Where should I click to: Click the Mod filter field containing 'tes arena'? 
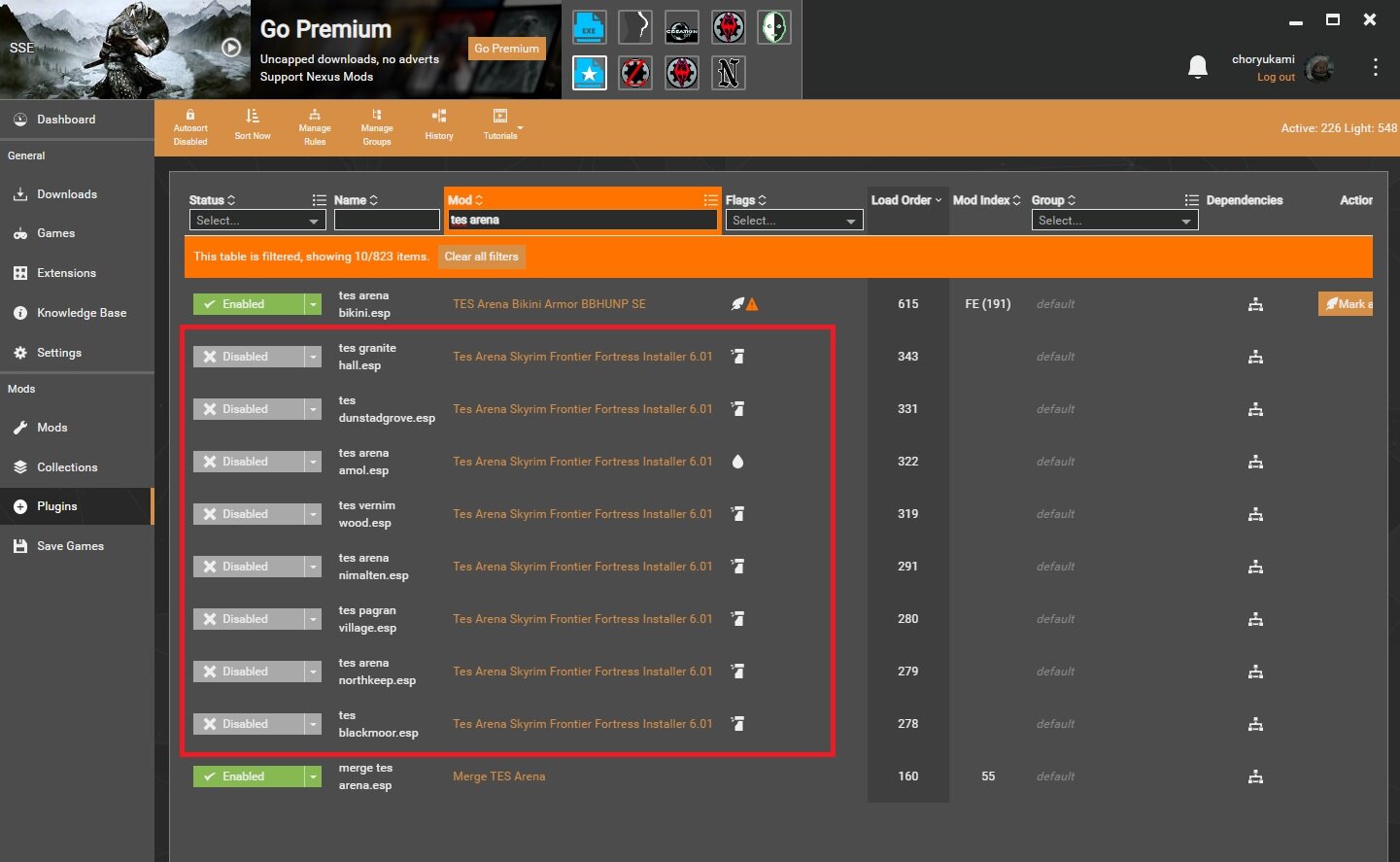[582, 221]
